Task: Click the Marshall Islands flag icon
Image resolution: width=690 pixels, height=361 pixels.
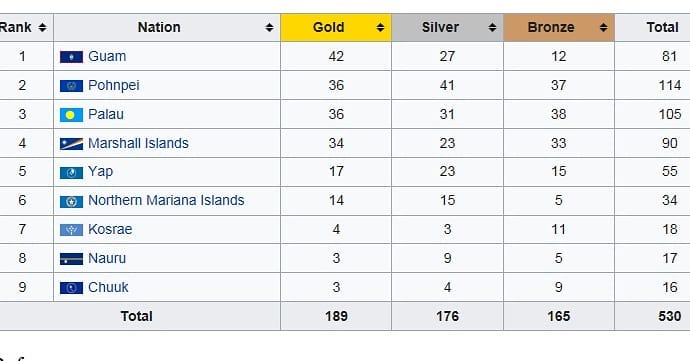Action: click(71, 144)
